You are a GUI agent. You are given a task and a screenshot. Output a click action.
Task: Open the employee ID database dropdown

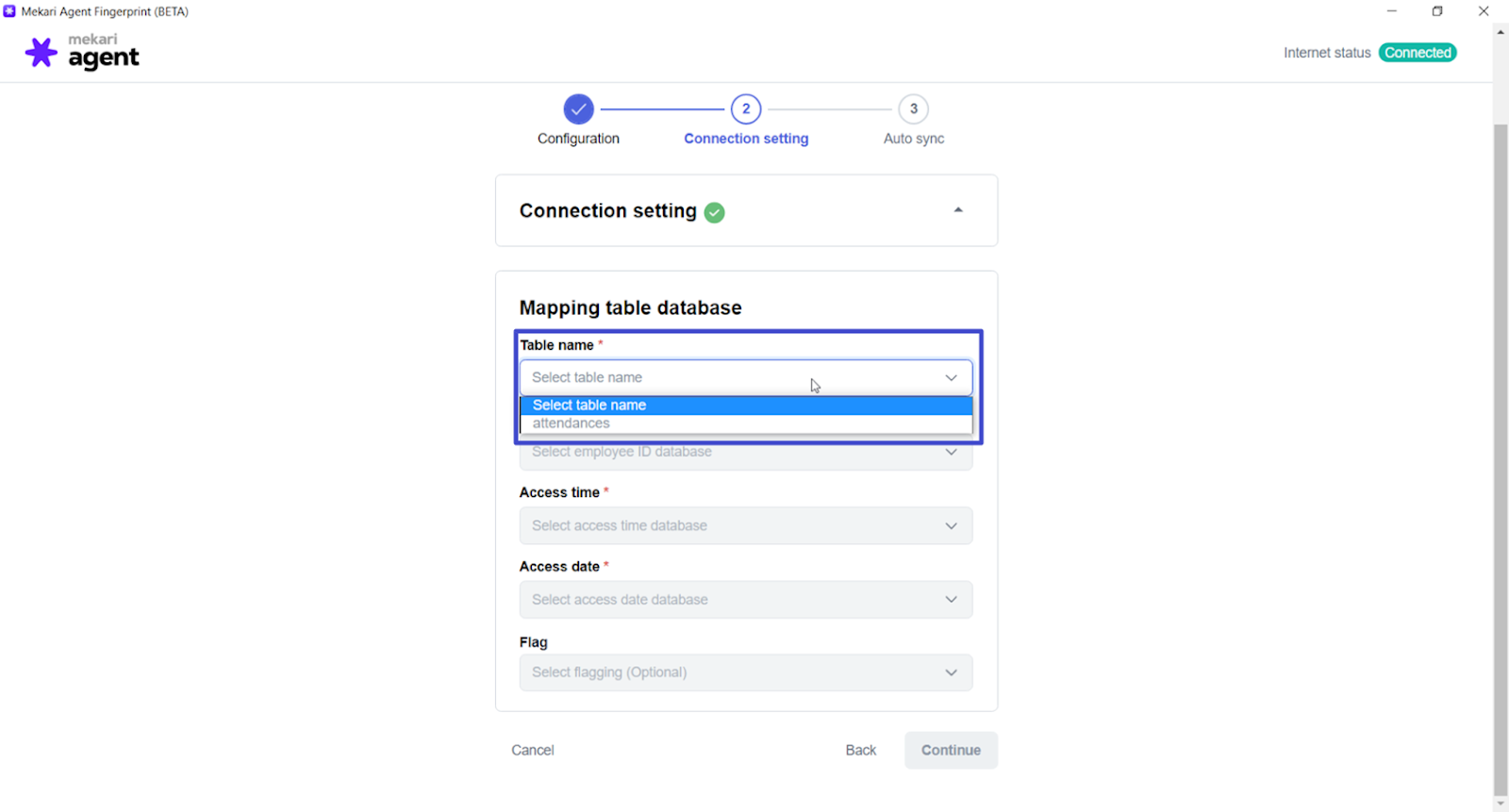745,454
